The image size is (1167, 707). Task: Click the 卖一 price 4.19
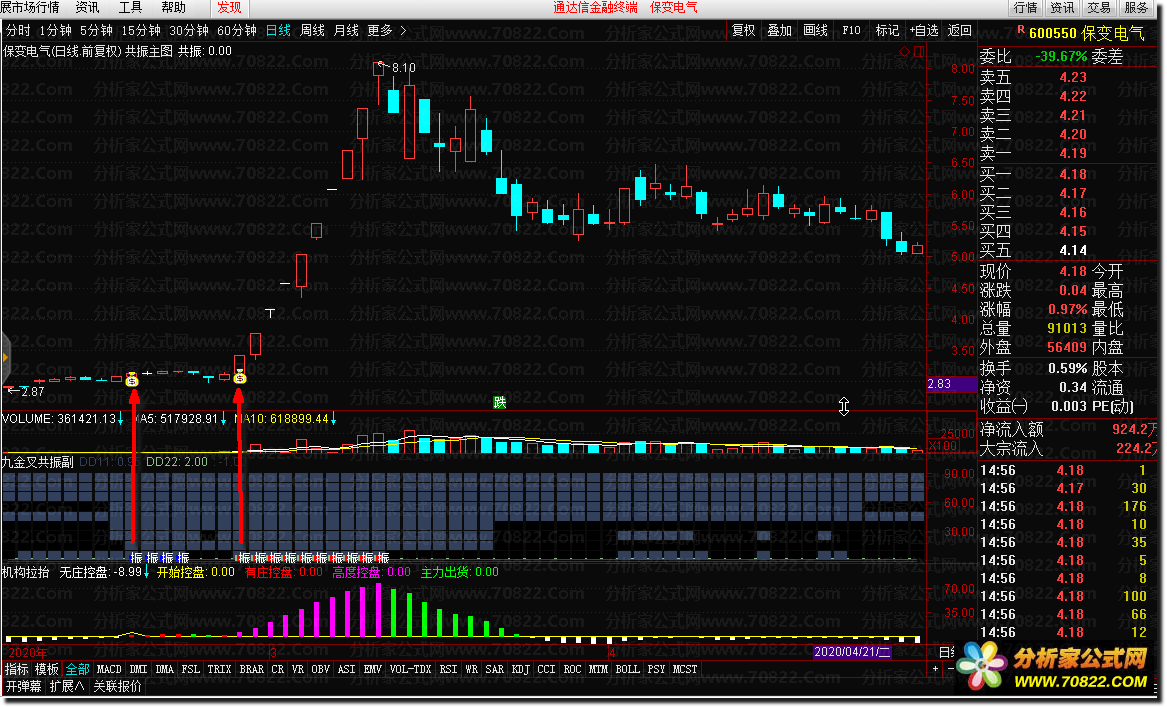(x=1072, y=153)
